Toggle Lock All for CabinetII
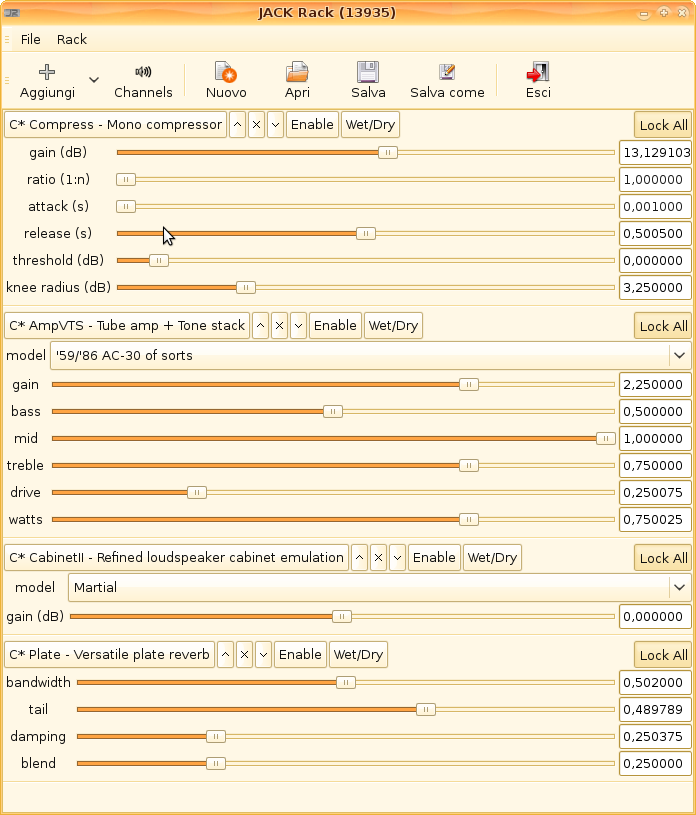Viewport: 696px width, 815px height. pyautogui.click(x=663, y=558)
